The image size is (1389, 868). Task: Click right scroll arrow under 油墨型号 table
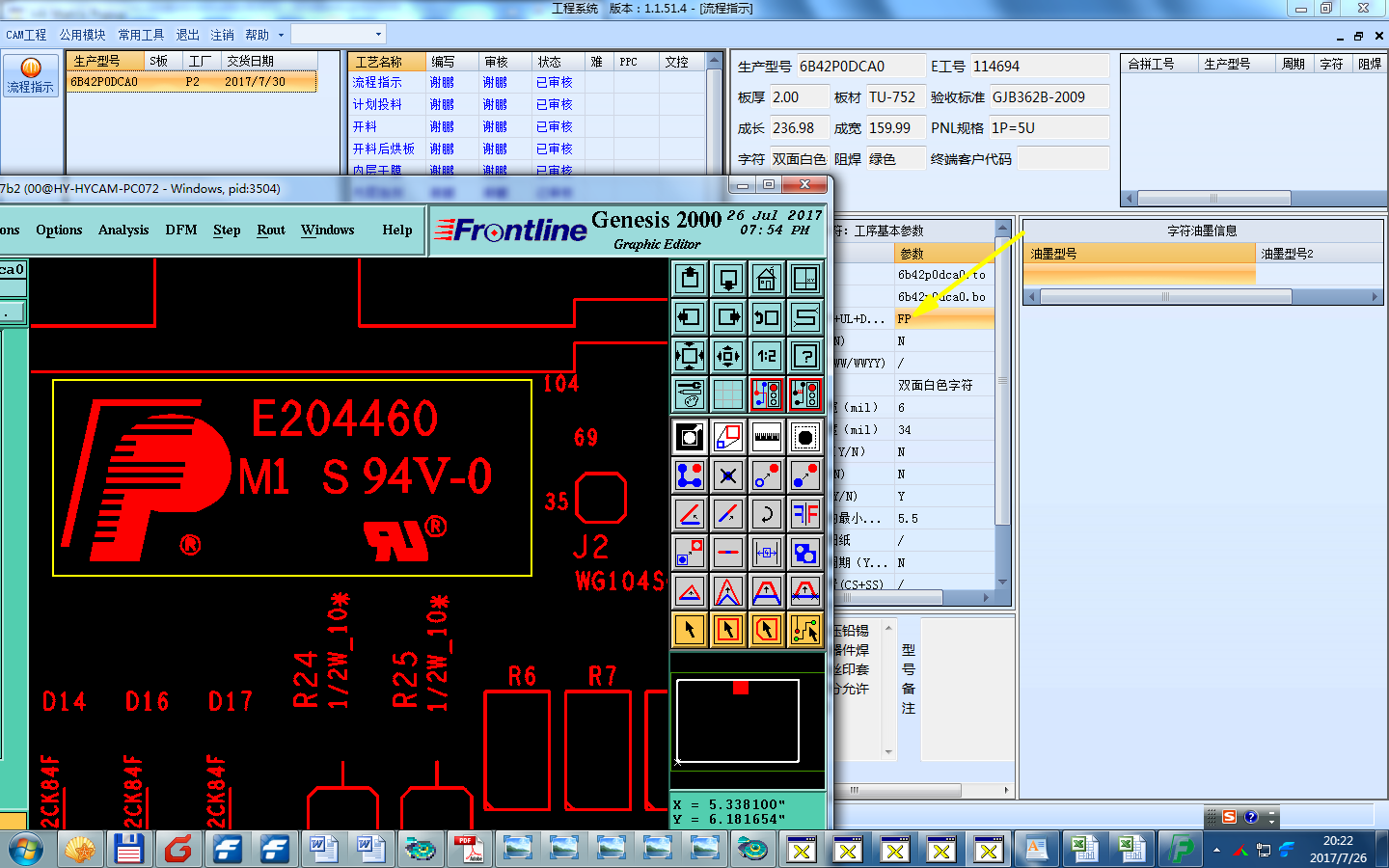tap(1375, 297)
